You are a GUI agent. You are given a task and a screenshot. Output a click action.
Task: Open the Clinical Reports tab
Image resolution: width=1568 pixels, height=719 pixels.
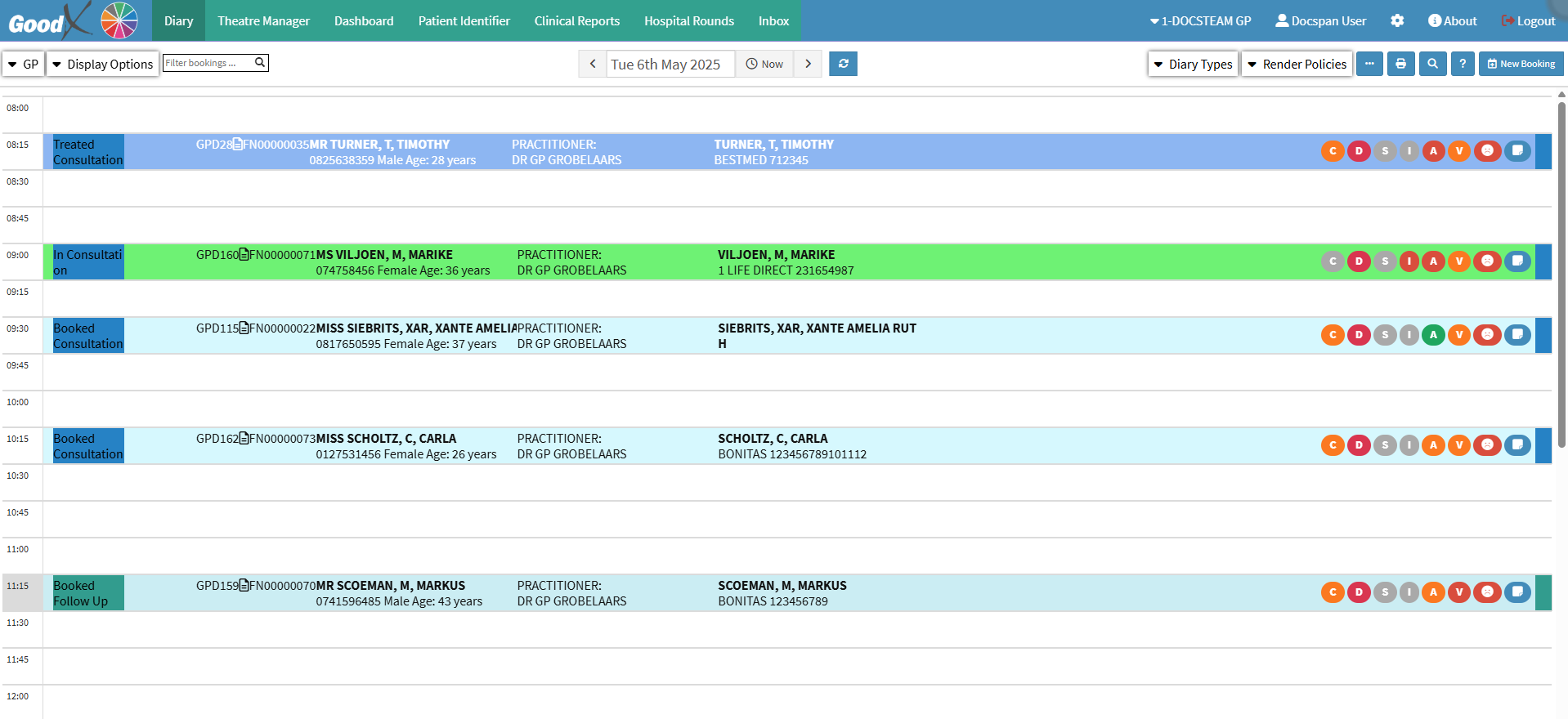tap(576, 21)
